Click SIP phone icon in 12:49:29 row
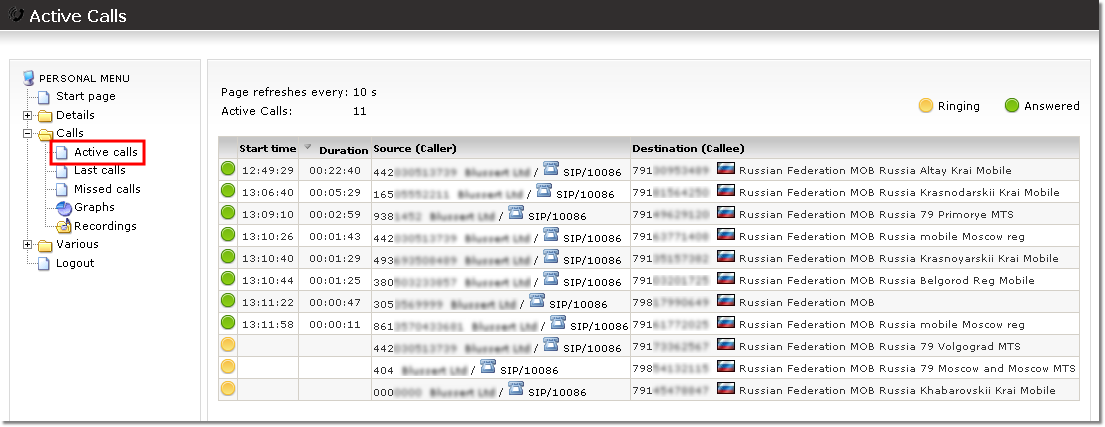Image resolution: width=1105 pixels, height=427 pixels. tap(551, 169)
